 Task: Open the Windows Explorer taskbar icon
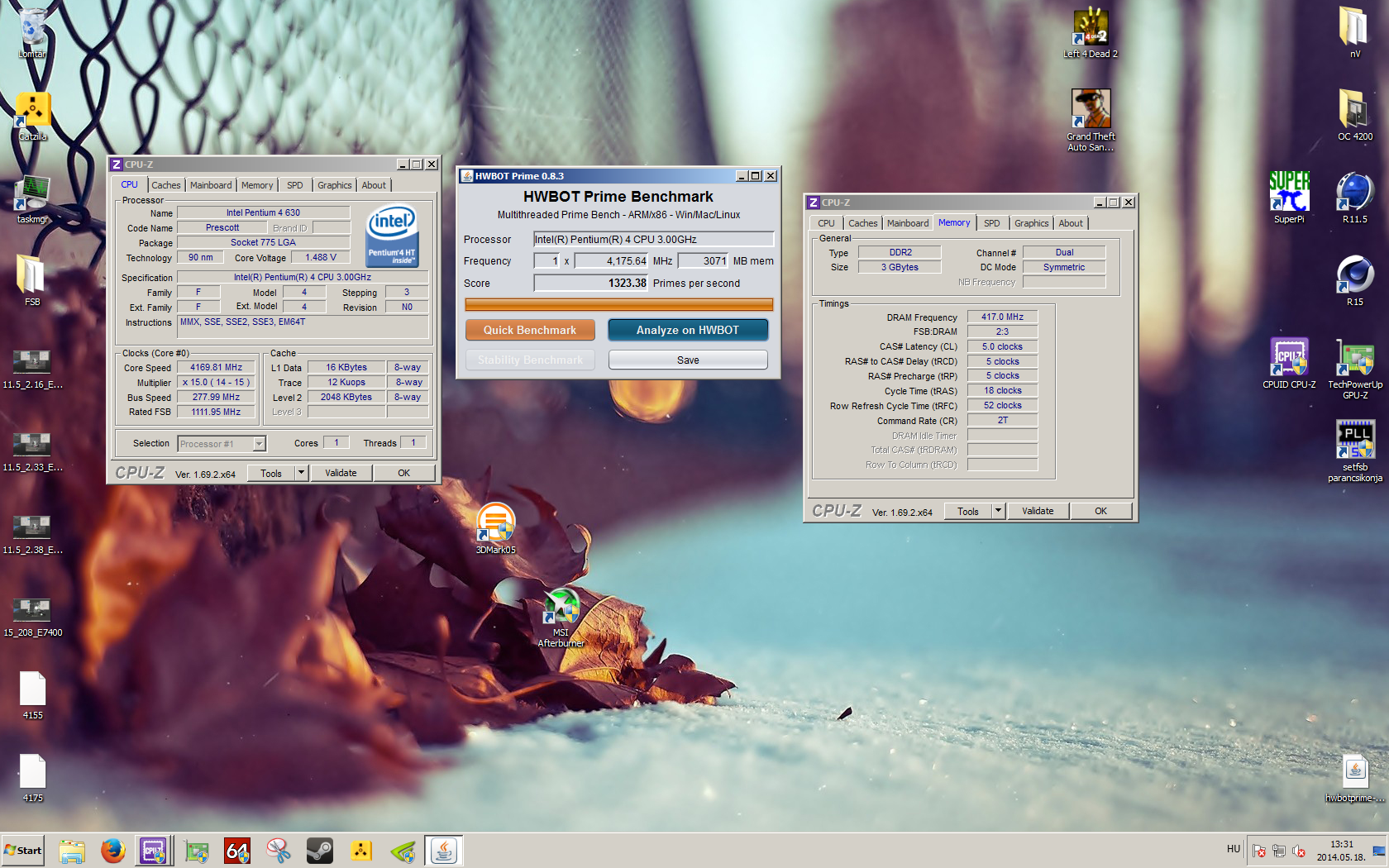tap(72, 851)
